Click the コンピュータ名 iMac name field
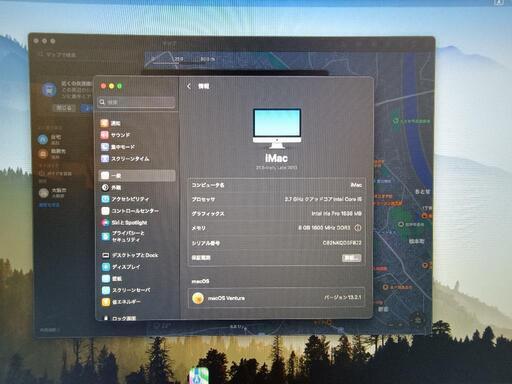This screenshot has height=384, width=512. click(276, 185)
